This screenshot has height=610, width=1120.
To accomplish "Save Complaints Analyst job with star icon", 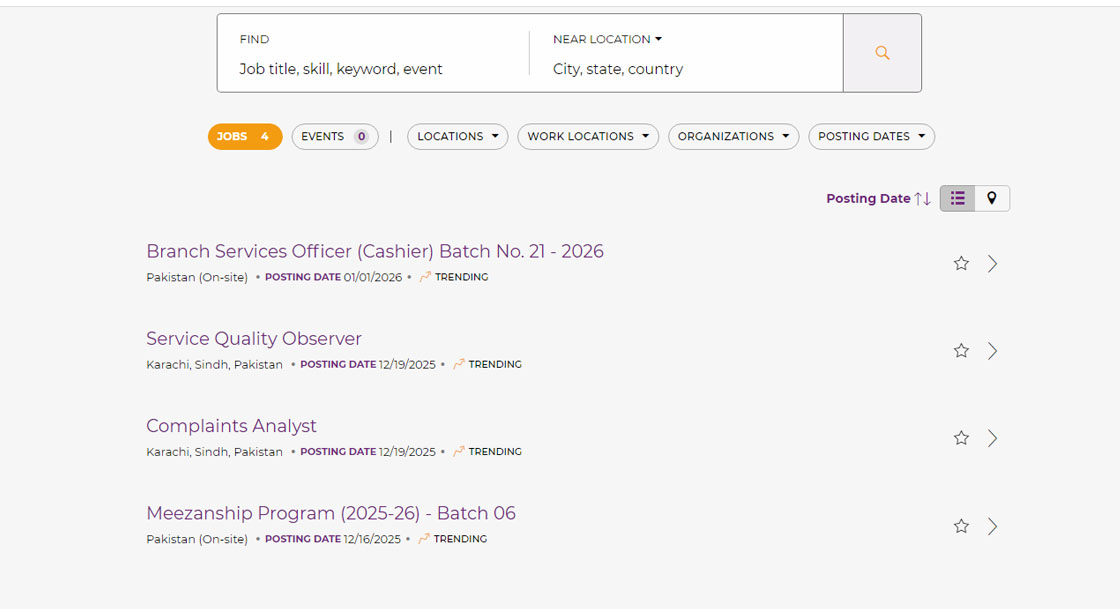I will [961, 438].
